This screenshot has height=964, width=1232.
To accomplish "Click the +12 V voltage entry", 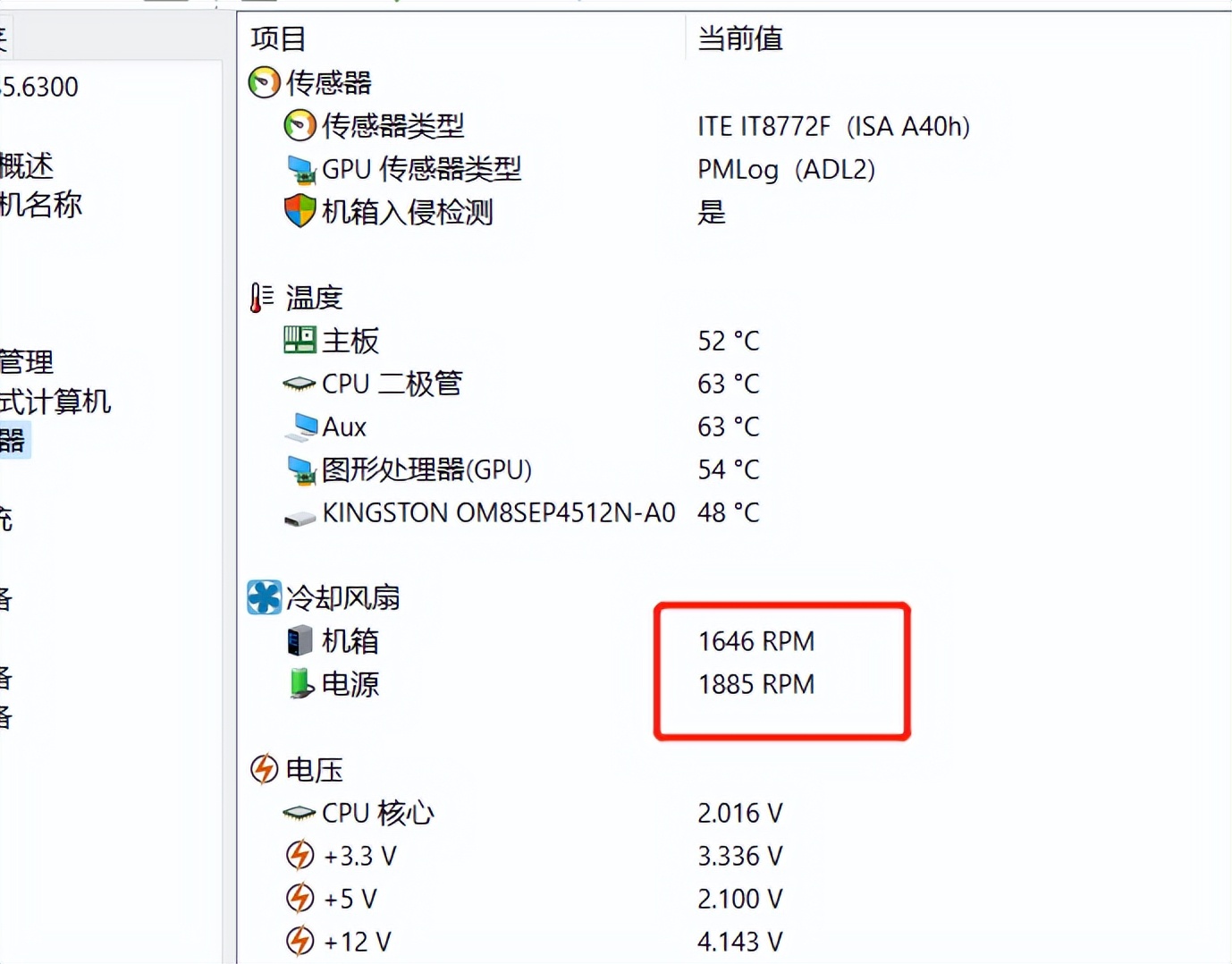I will (x=358, y=941).
